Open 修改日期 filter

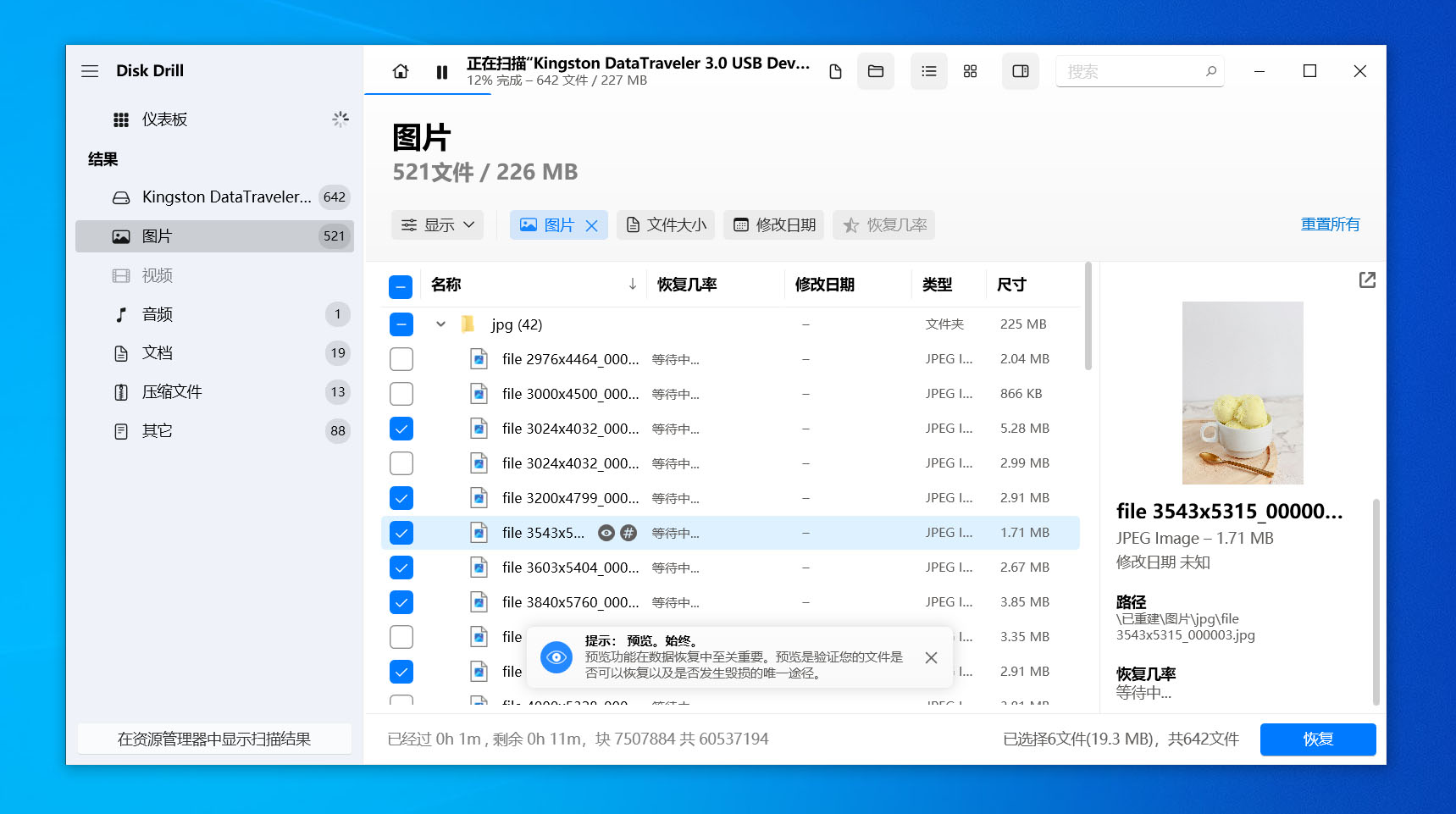tap(774, 225)
